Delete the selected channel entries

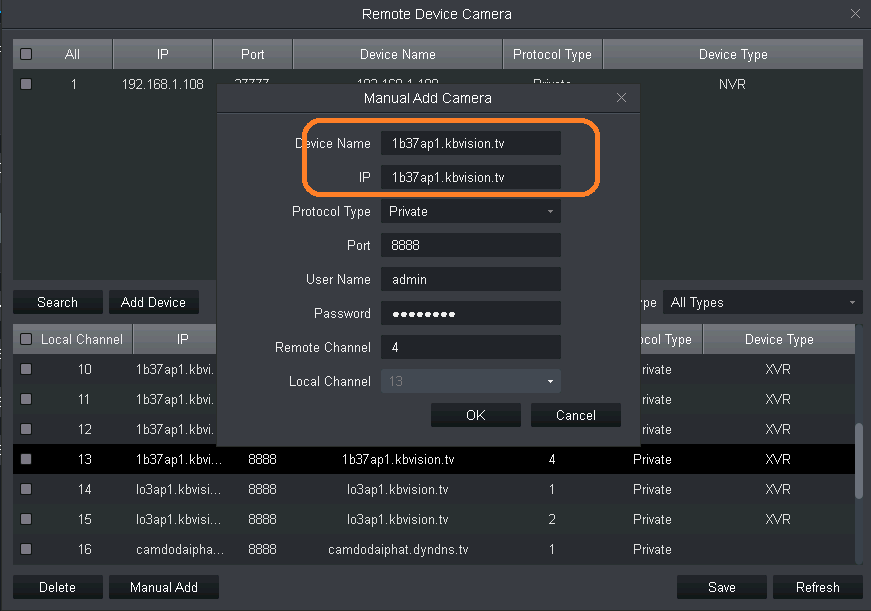57,588
